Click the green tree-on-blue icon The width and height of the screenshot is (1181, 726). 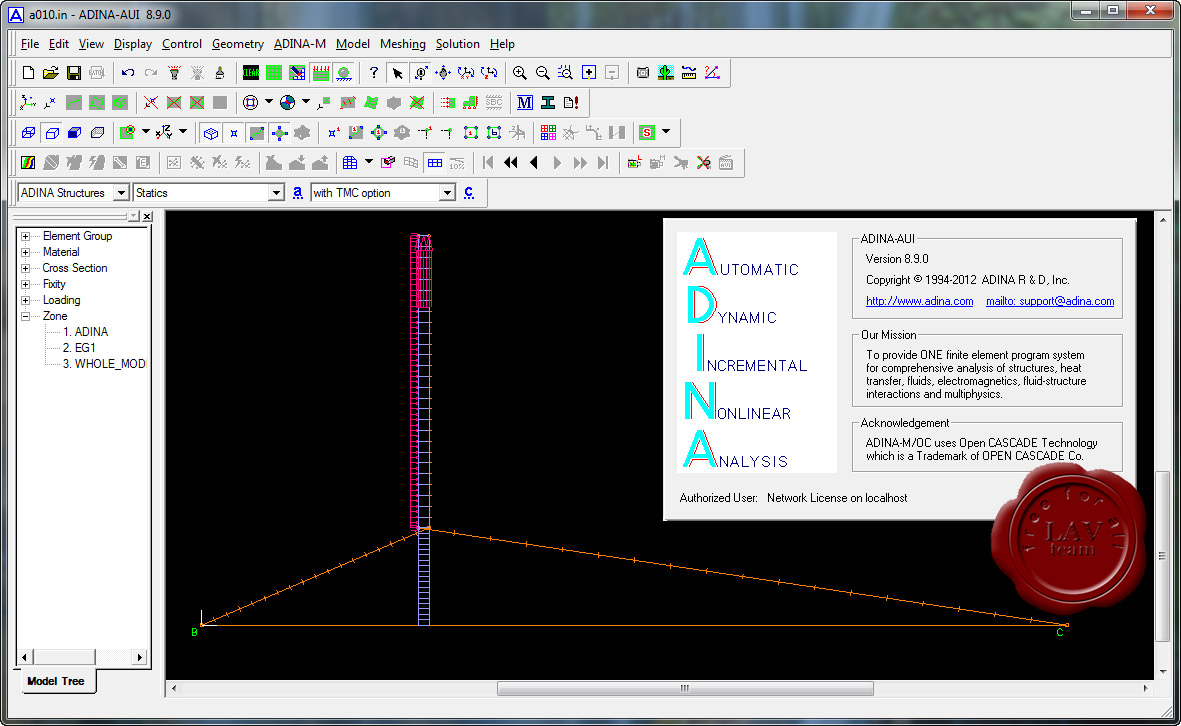click(666, 72)
